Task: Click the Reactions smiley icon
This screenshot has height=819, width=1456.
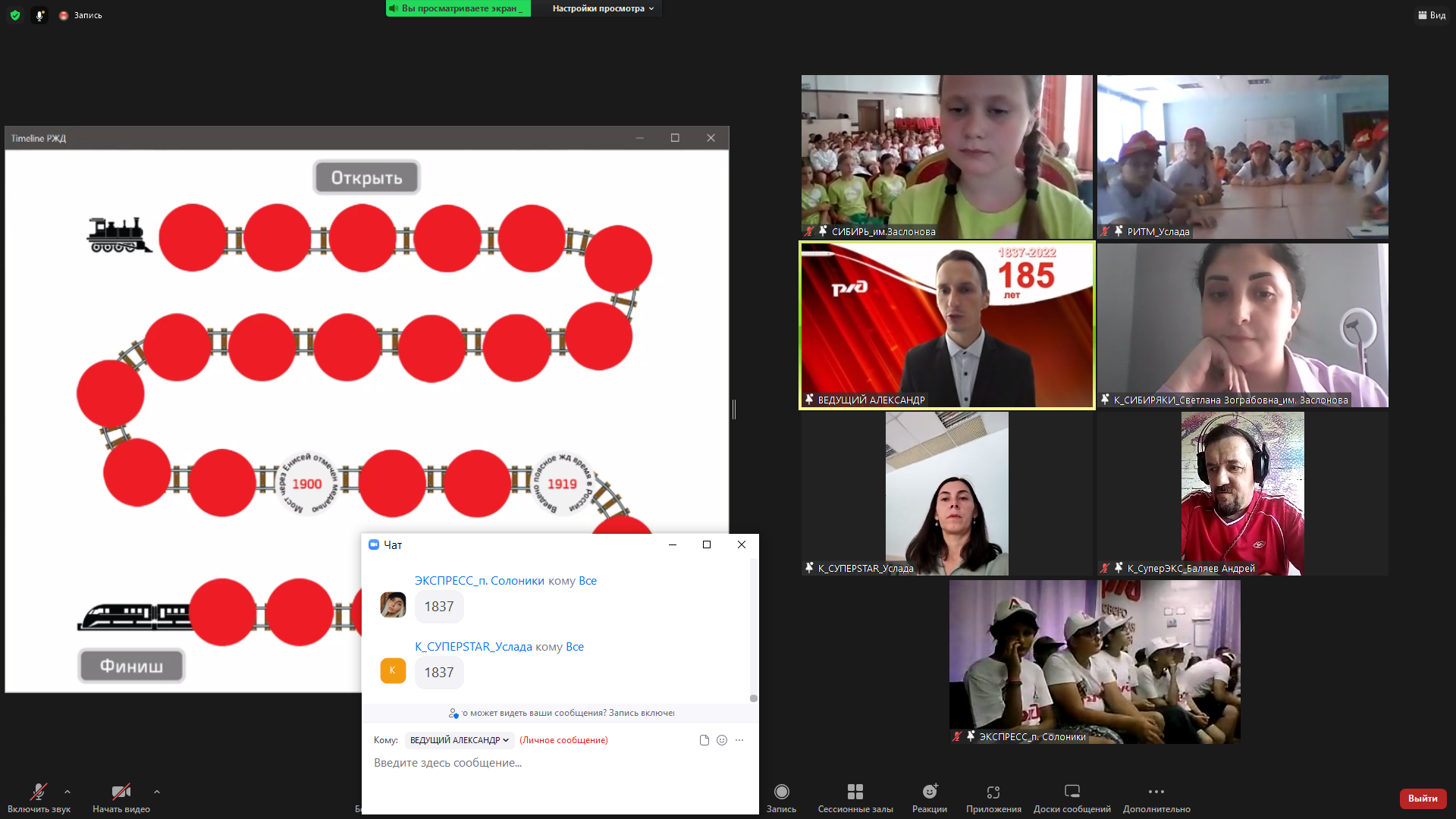Action: tap(930, 792)
